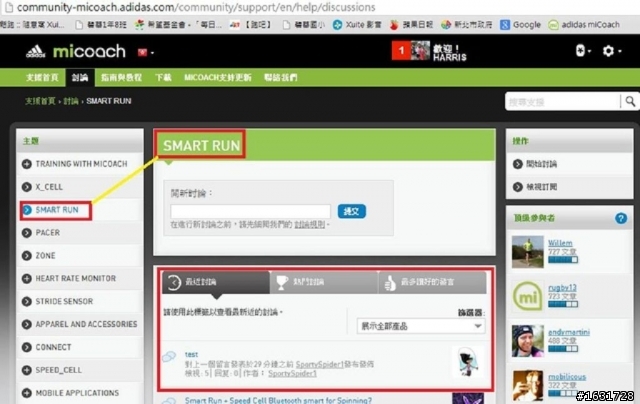The image size is (640, 404).
Task: Click arrow icon beside APPAREL AND ACCESSORIES
Action: point(27,324)
